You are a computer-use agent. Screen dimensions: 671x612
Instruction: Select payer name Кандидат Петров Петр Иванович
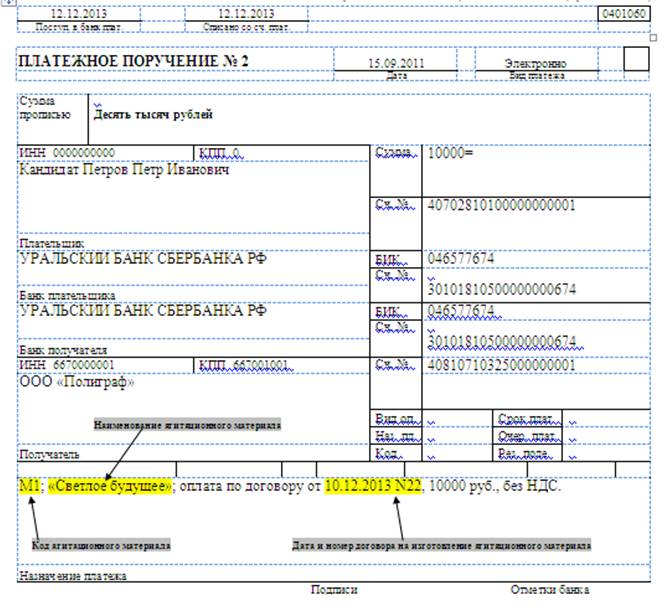point(124,170)
